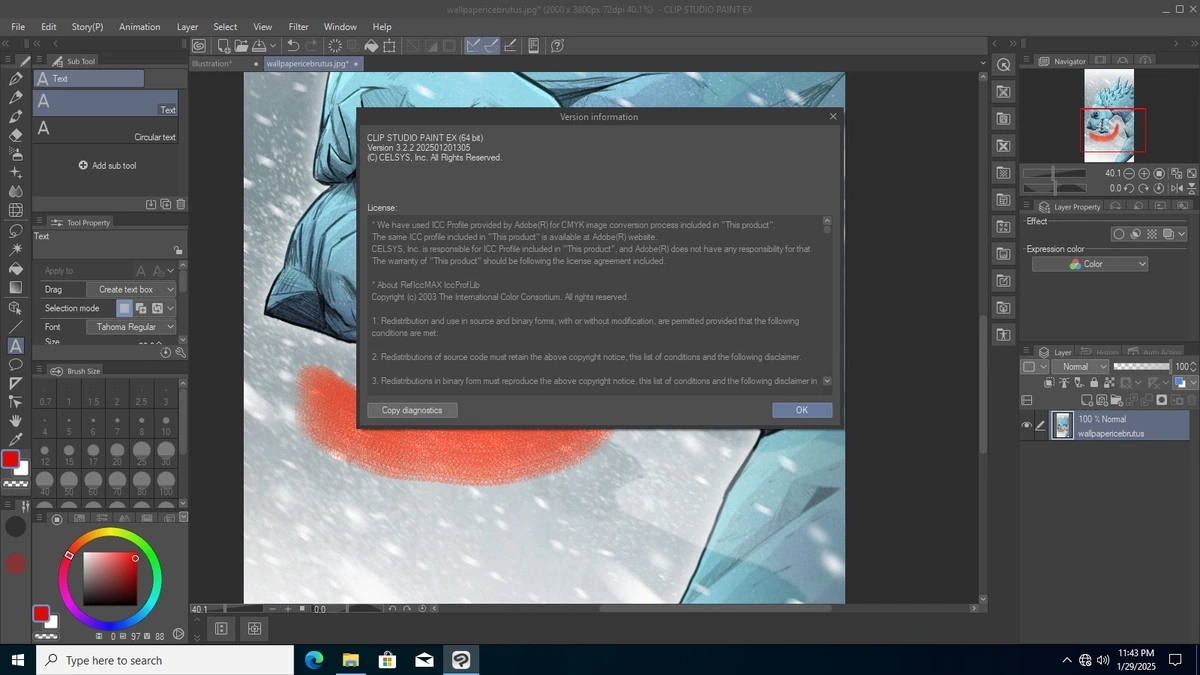The height and width of the screenshot is (675, 1200).
Task: Select Circular text sub tool
Action: tap(106, 130)
